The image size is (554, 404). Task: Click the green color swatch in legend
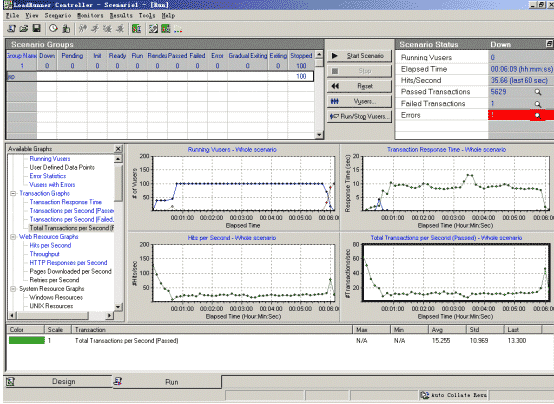click(x=27, y=340)
